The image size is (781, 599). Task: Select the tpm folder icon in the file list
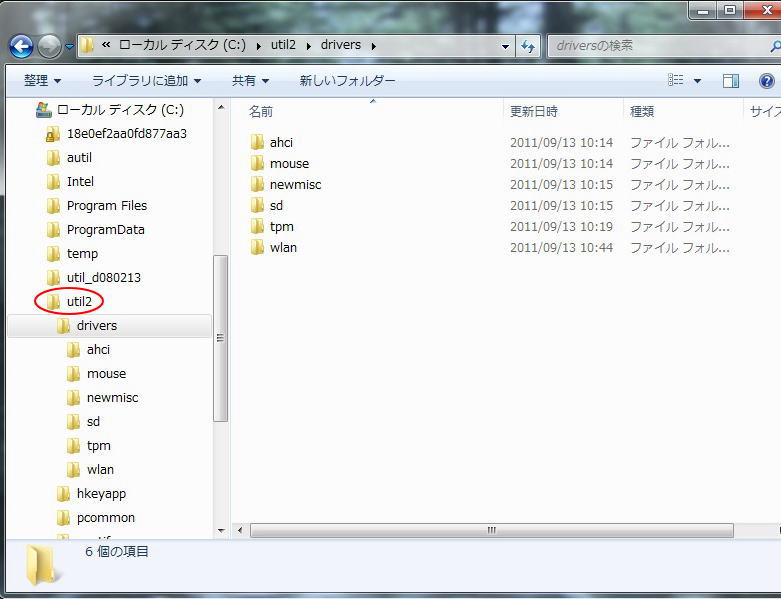click(258, 226)
